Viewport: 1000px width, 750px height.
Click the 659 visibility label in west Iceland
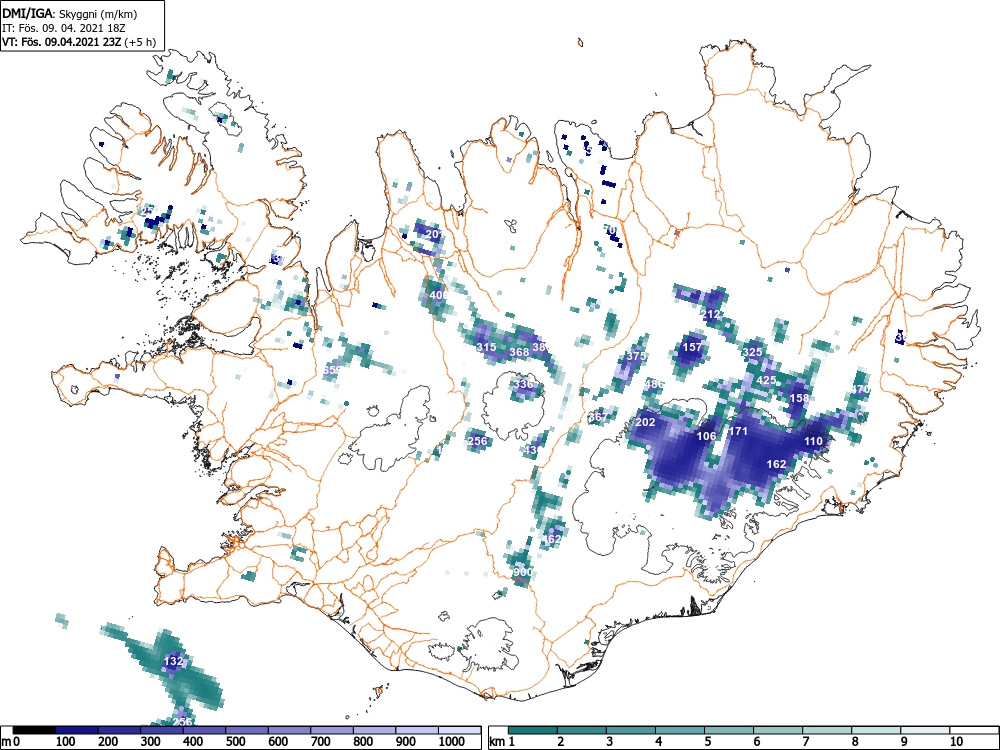click(332, 371)
